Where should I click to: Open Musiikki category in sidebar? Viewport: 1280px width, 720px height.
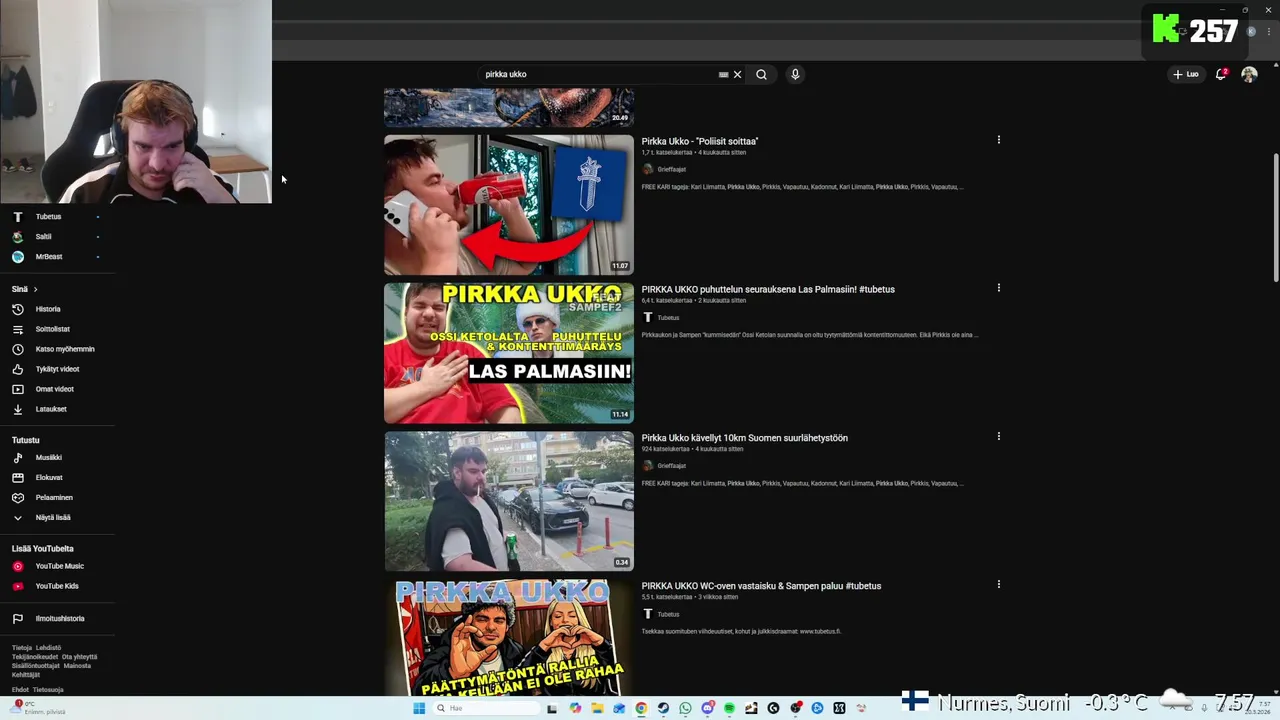click(x=48, y=457)
